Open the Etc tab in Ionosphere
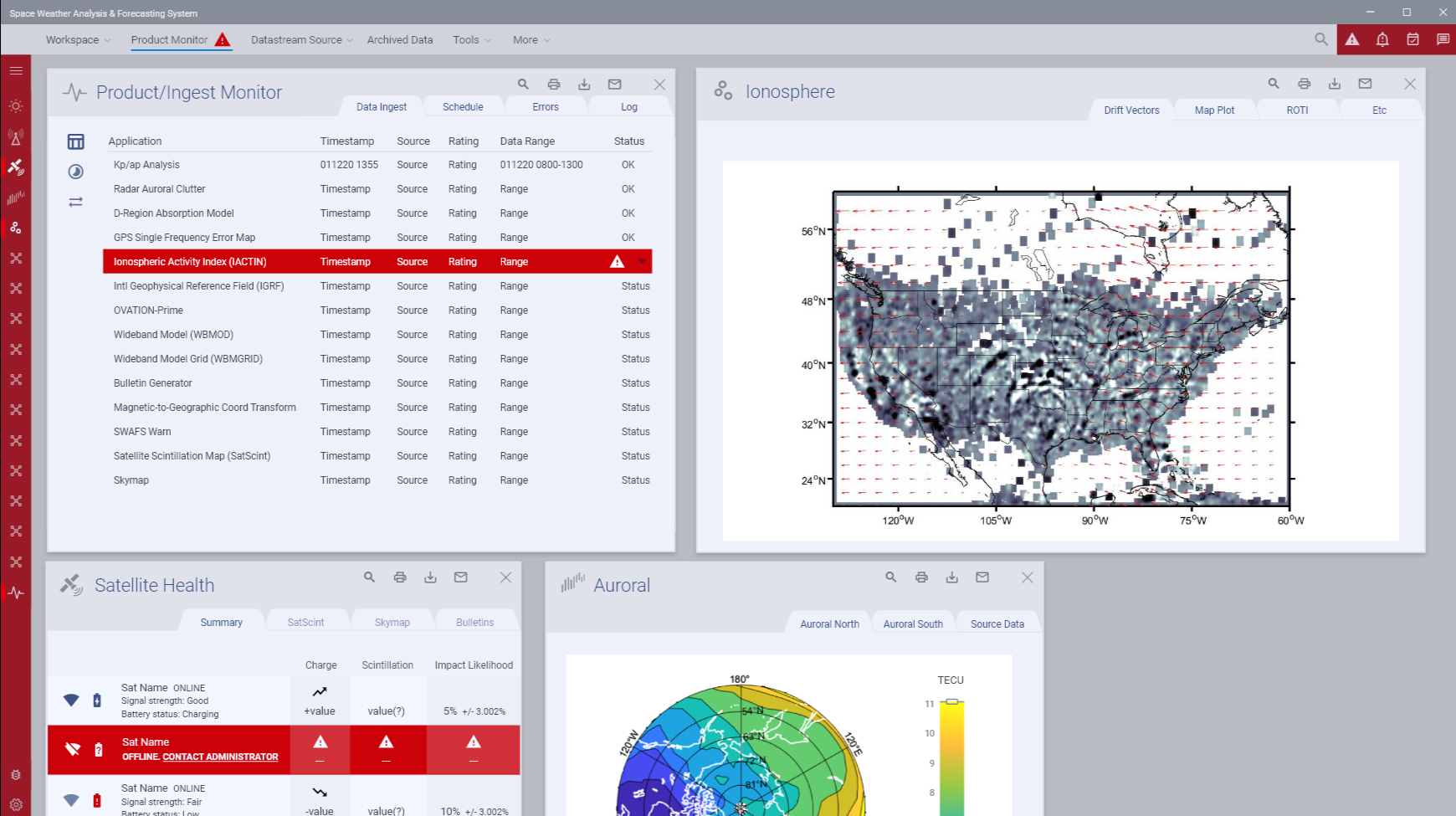Image resolution: width=1456 pixels, height=816 pixels. click(x=1379, y=110)
